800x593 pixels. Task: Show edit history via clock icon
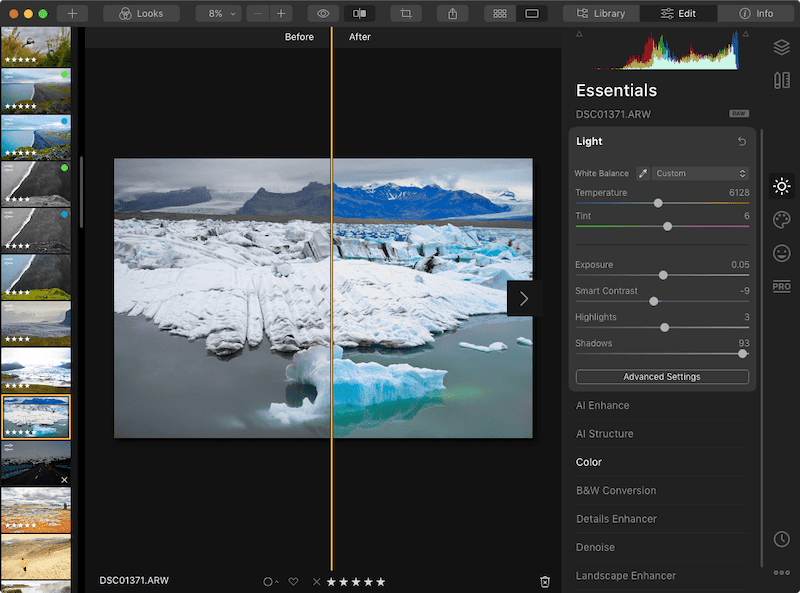(x=780, y=539)
